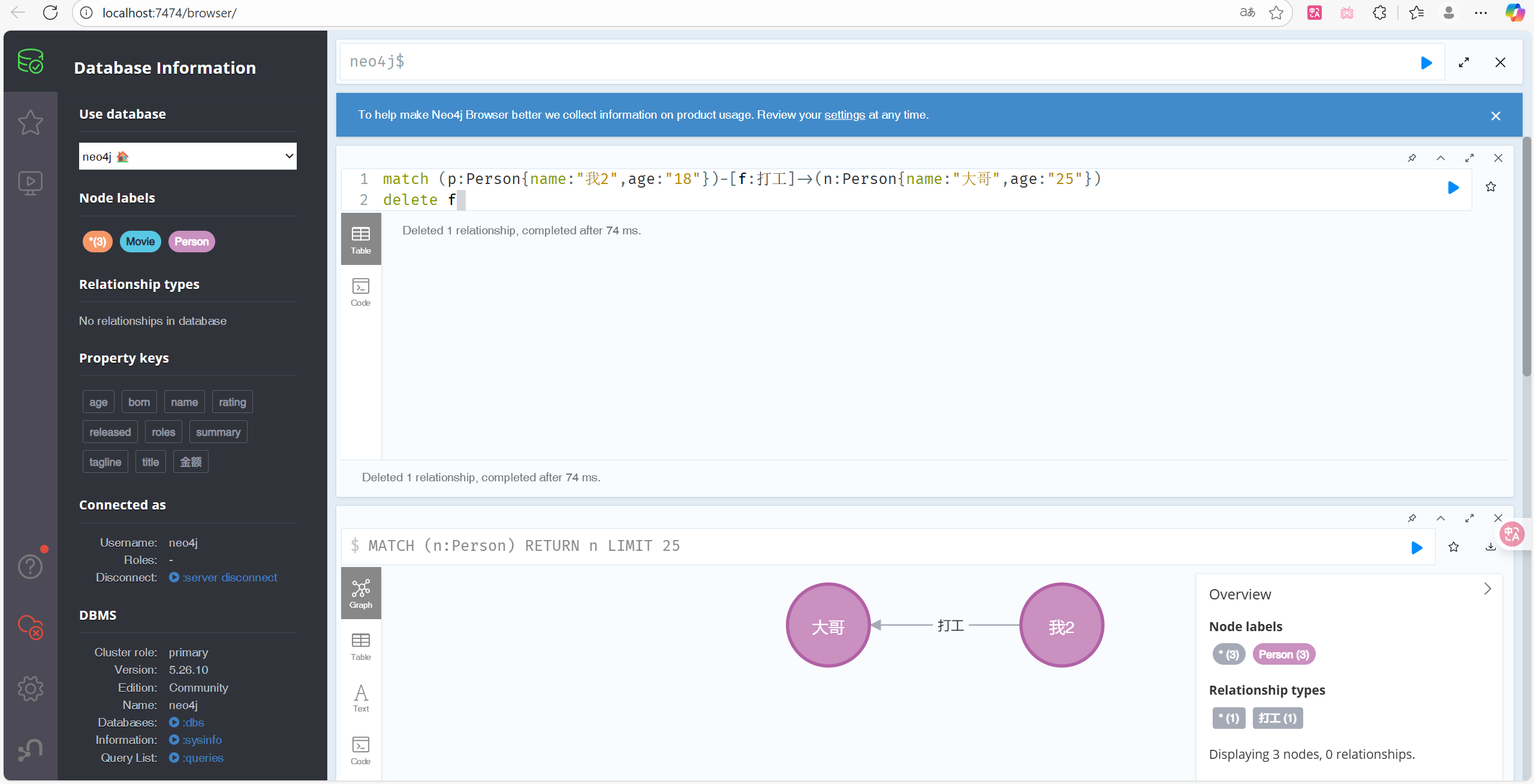Open the Neo4j Aura cloud sync icon
This screenshot has height=784, width=1534.
click(30, 627)
